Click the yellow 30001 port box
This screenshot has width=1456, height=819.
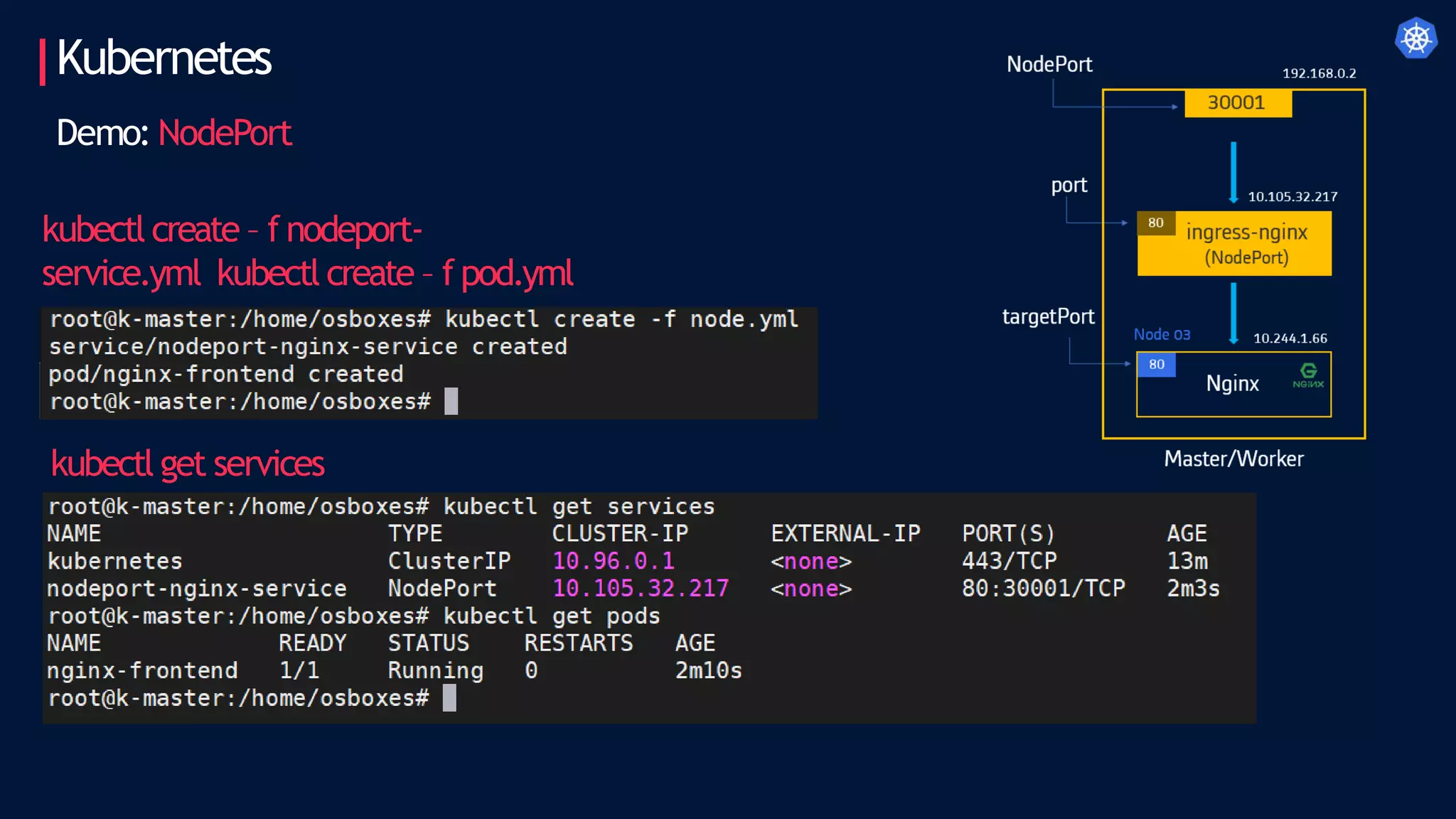1237,103
